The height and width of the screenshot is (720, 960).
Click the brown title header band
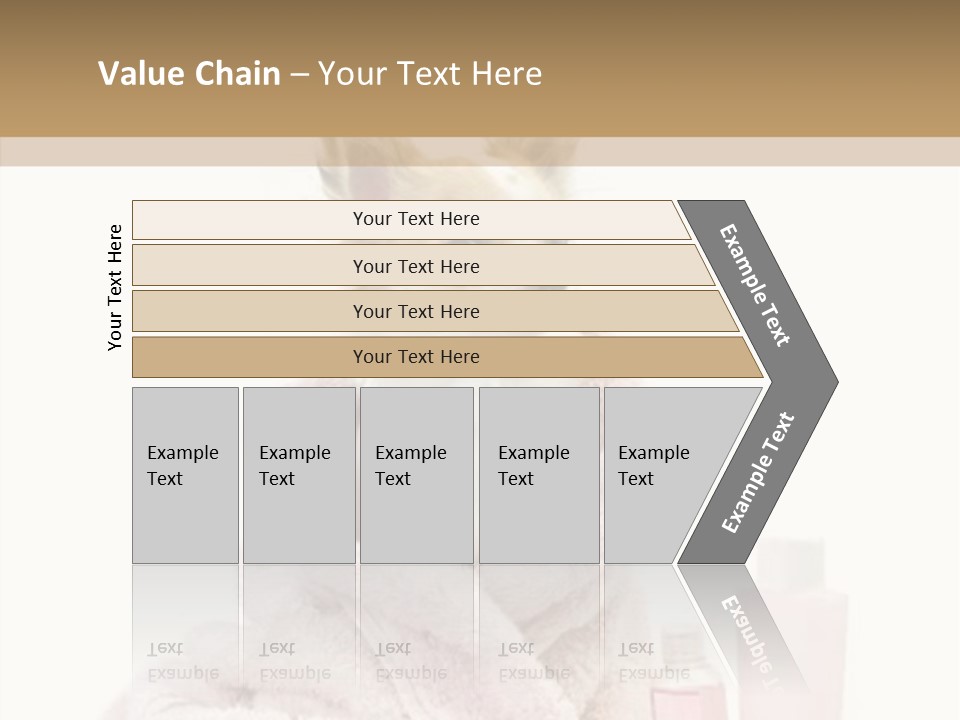tap(480, 68)
